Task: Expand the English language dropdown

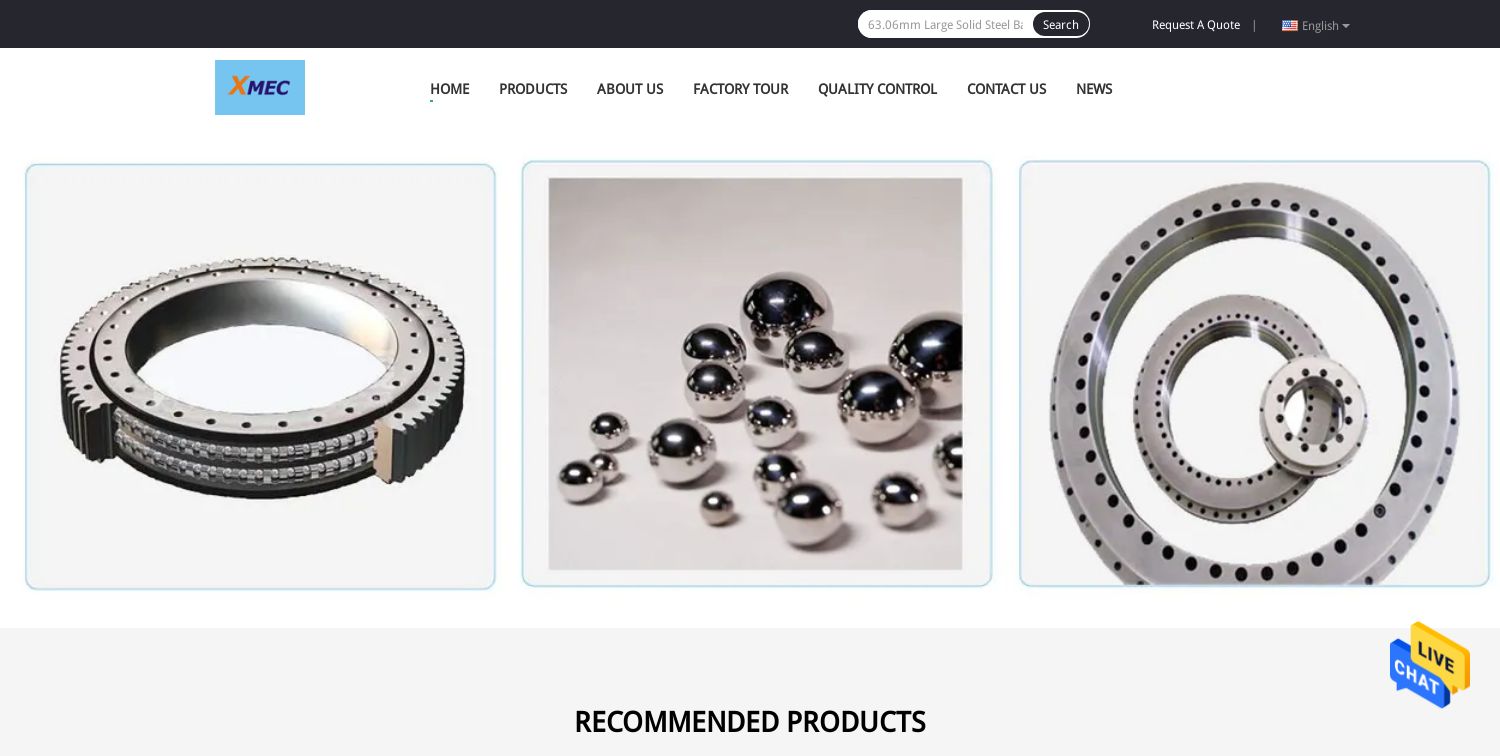Action: (1316, 26)
